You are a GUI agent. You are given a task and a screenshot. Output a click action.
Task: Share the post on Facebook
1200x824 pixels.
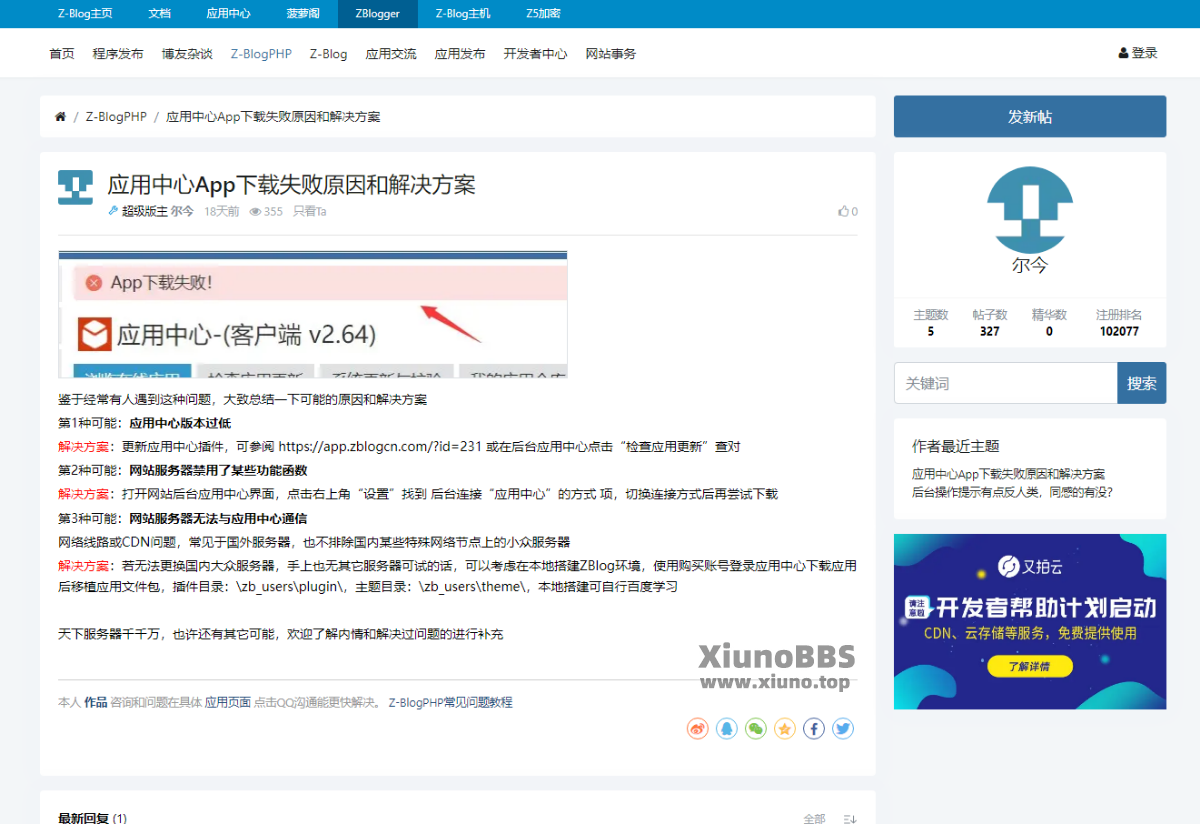click(x=814, y=729)
